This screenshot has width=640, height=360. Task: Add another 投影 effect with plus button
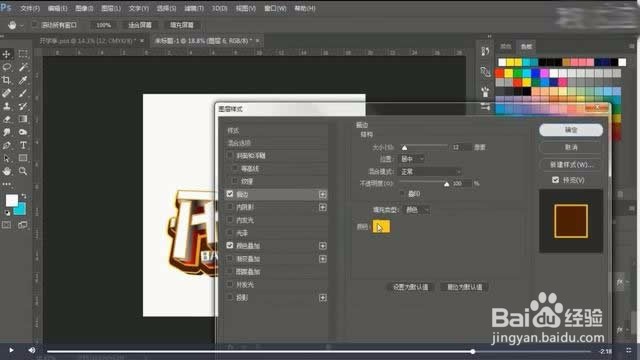[x=322, y=298]
